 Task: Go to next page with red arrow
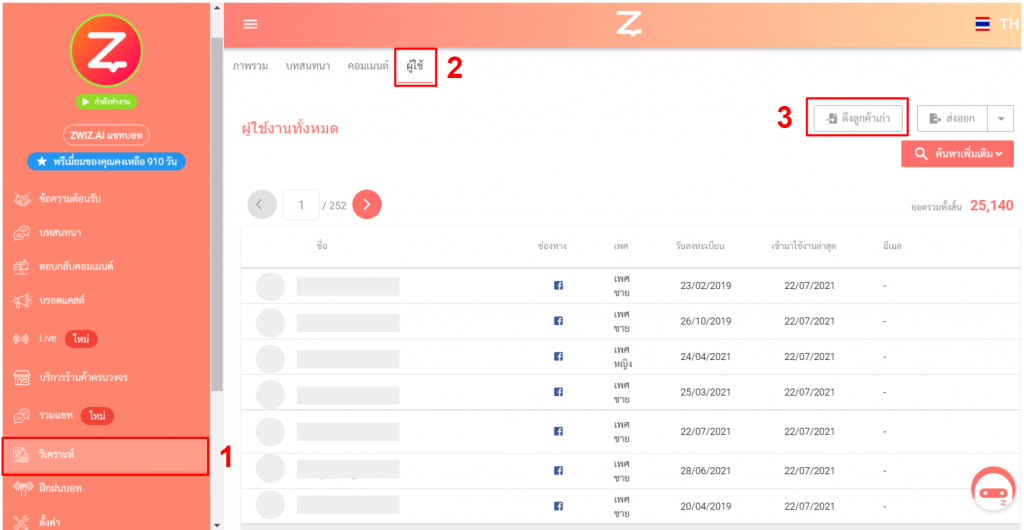point(367,205)
